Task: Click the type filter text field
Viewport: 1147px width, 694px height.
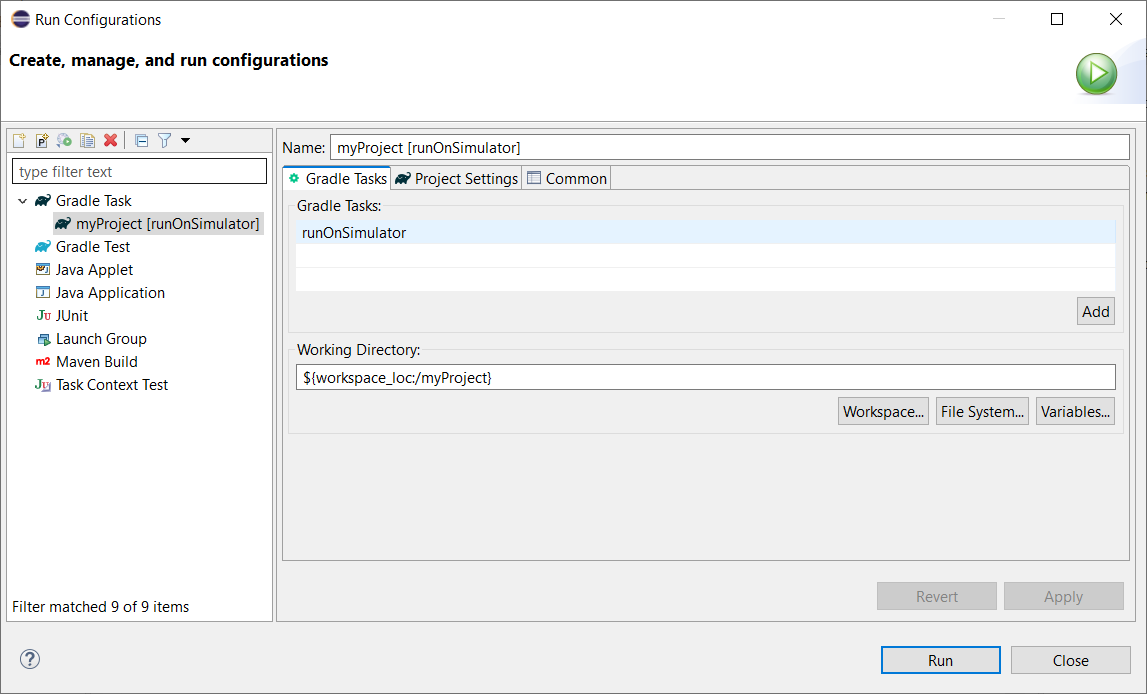Action: 139,172
